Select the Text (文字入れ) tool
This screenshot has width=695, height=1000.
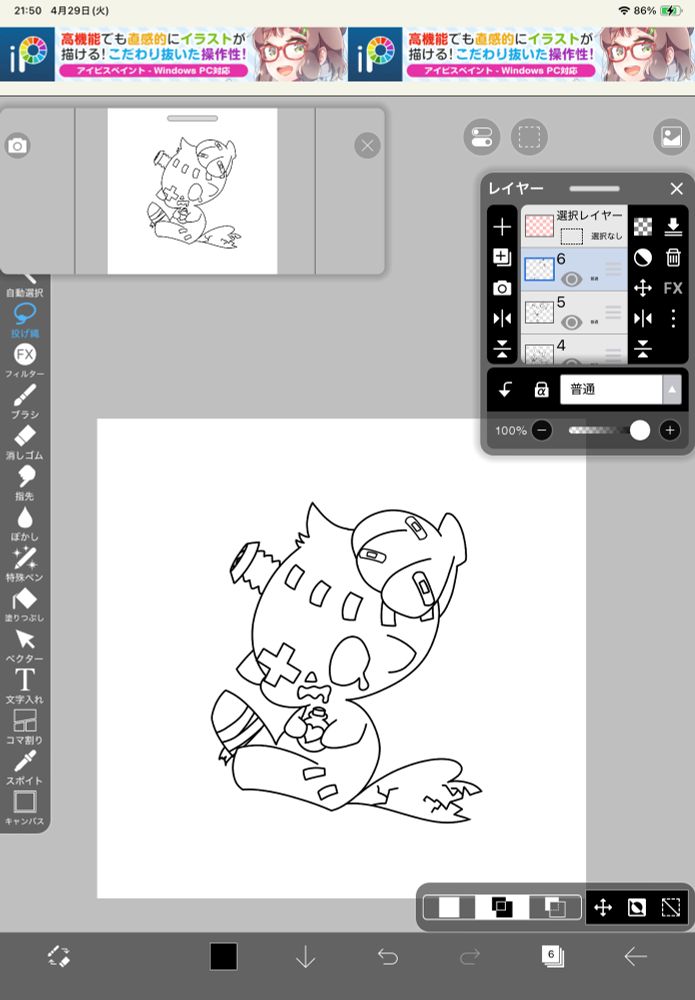click(24, 686)
